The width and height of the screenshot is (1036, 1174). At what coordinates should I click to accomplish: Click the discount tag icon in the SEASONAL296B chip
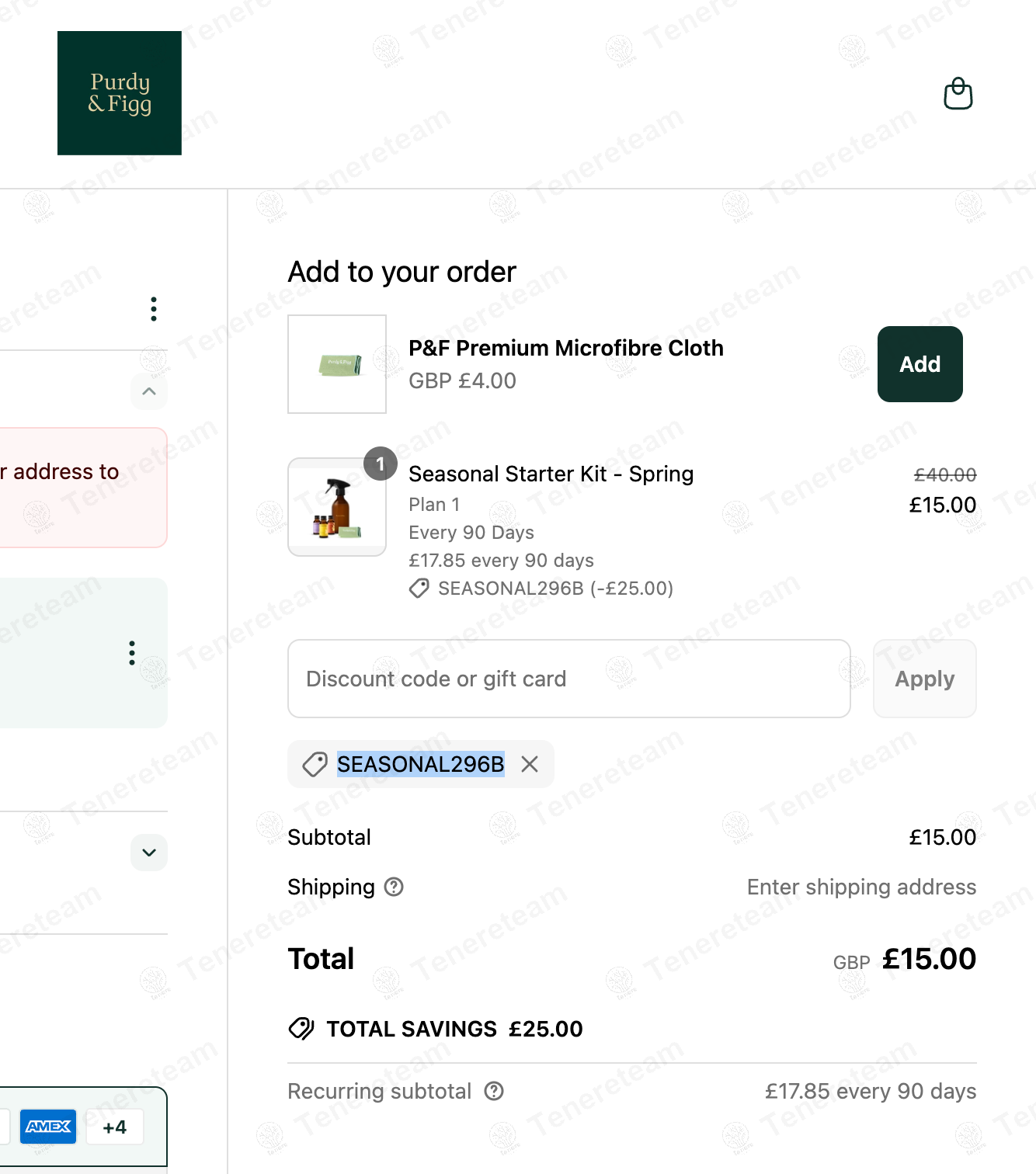[x=315, y=765]
